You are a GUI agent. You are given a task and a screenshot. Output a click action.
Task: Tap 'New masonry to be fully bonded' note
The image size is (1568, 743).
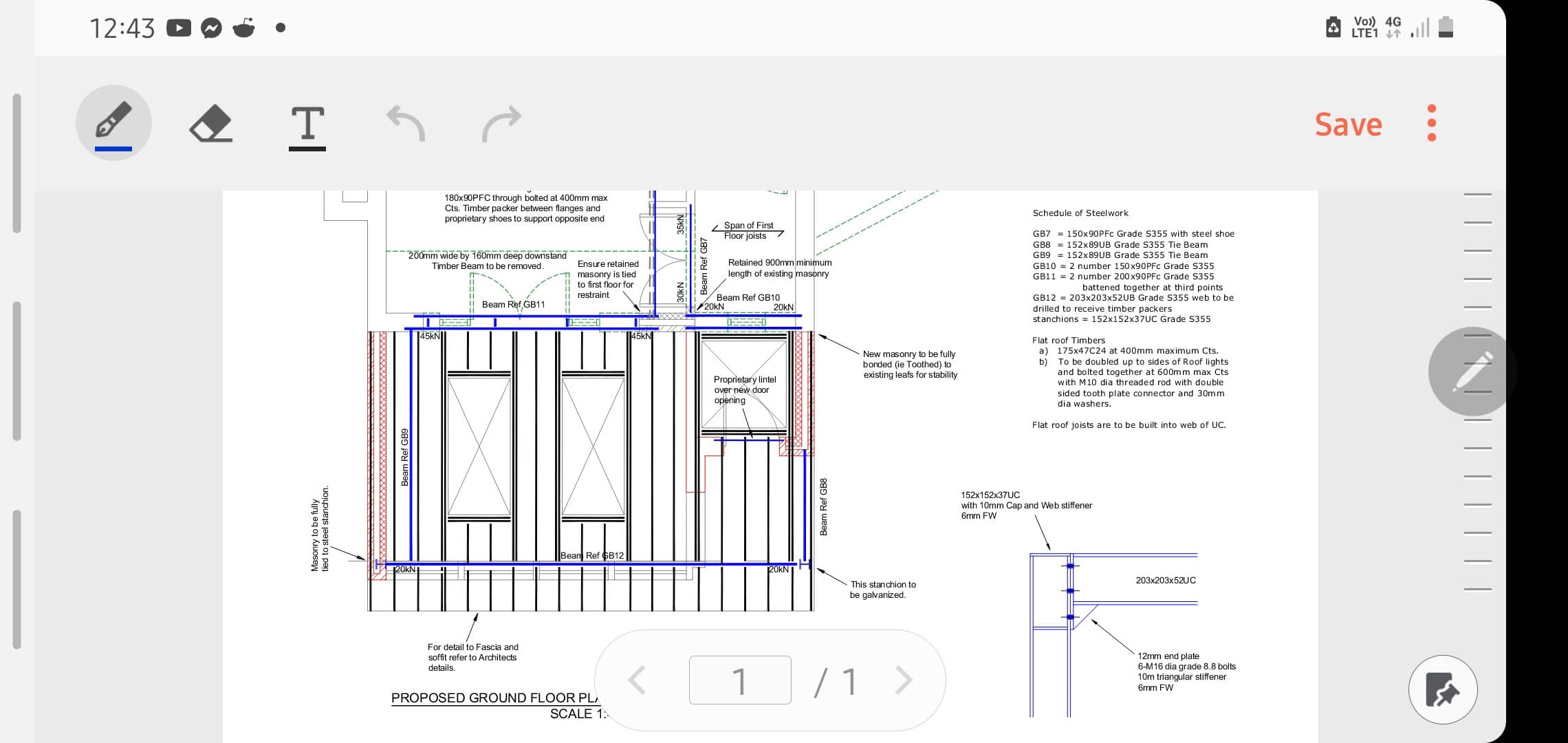(910, 365)
